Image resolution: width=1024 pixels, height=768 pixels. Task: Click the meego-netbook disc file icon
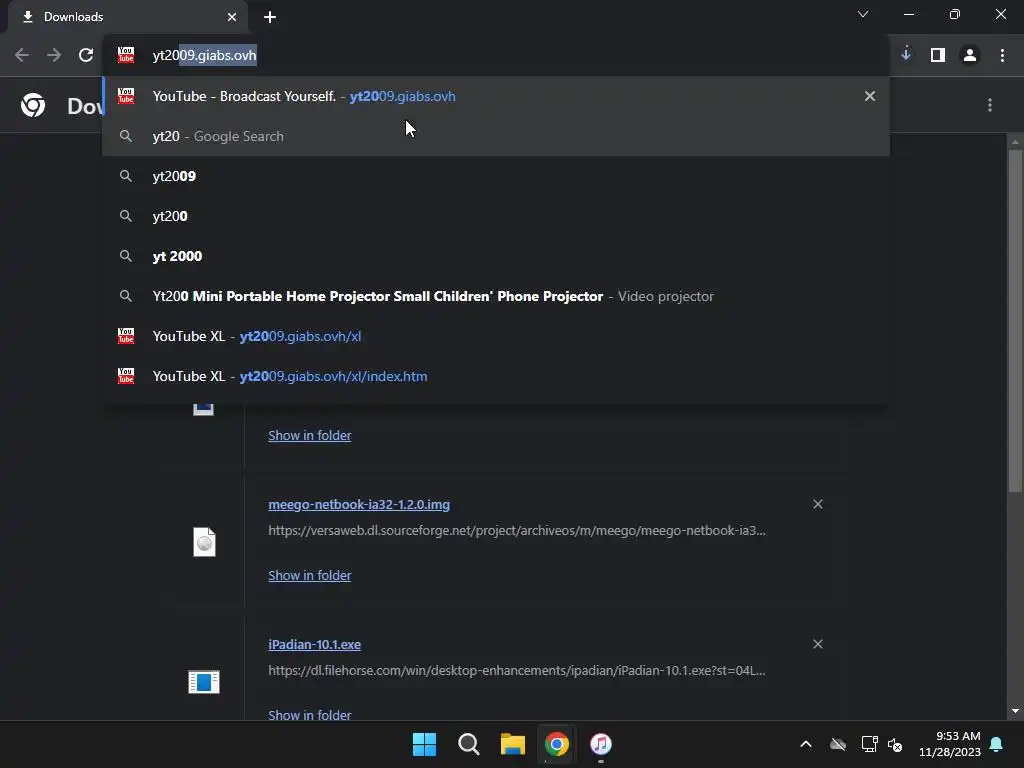click(204, 542)
